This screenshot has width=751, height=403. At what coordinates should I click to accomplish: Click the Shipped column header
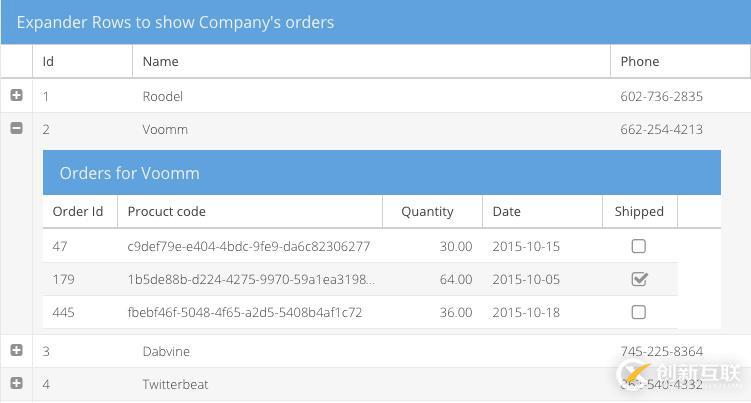(640, 211)
